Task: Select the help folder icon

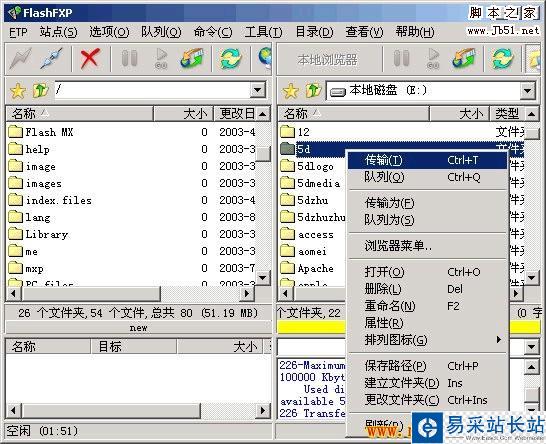Action: [15, 149]
